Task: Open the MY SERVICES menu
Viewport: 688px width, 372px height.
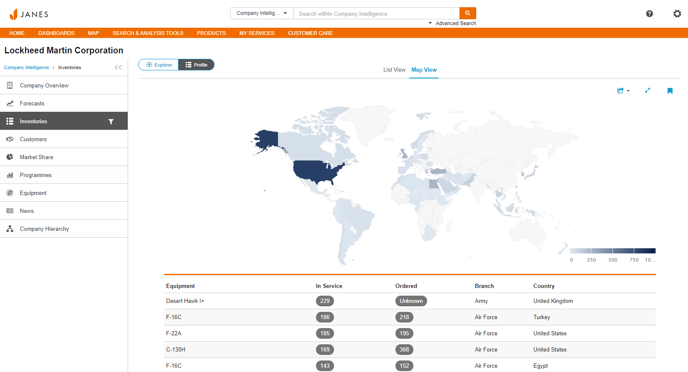Action: (x=257, y=33)
